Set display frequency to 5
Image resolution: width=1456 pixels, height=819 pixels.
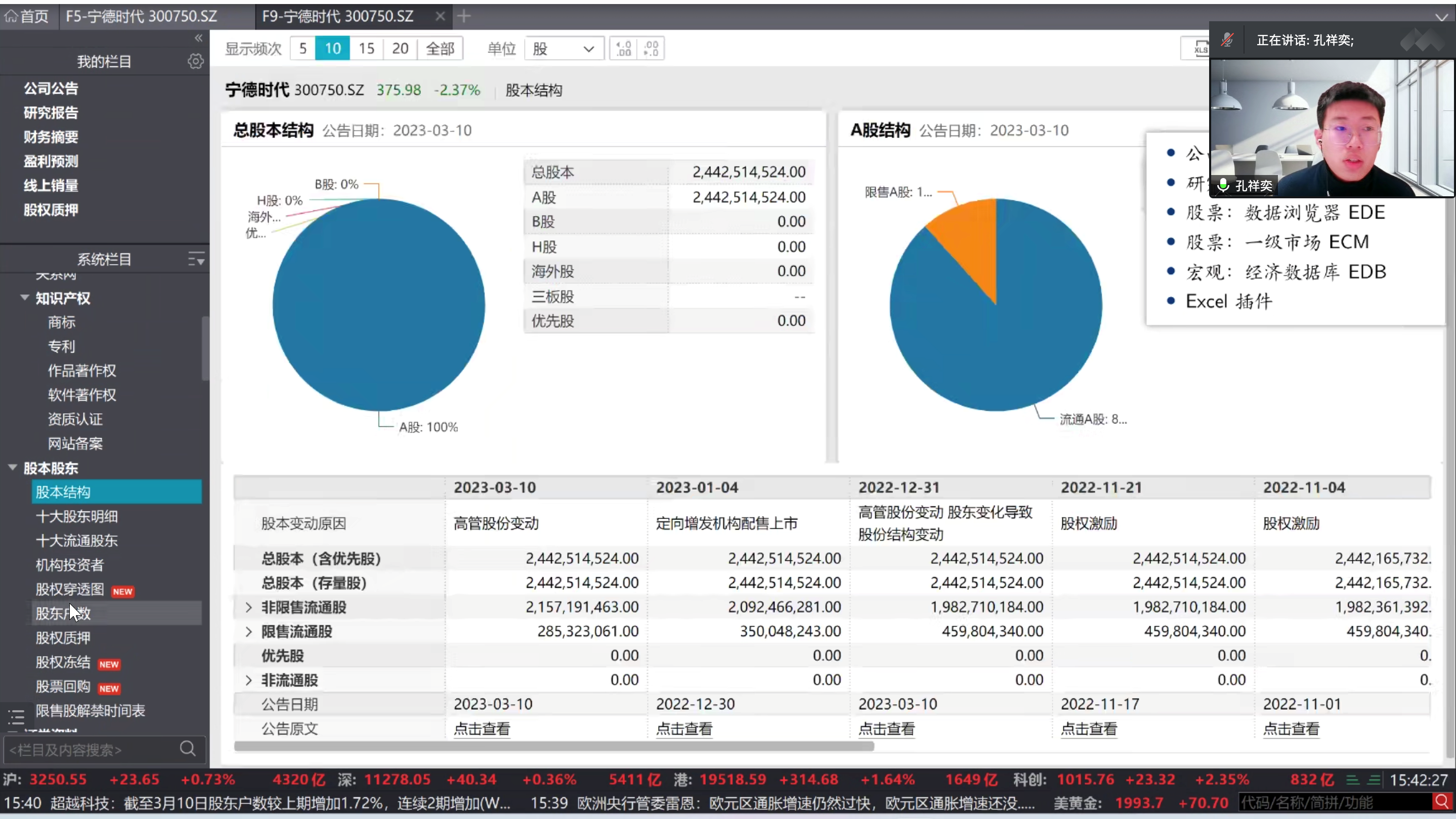(303, 49)
